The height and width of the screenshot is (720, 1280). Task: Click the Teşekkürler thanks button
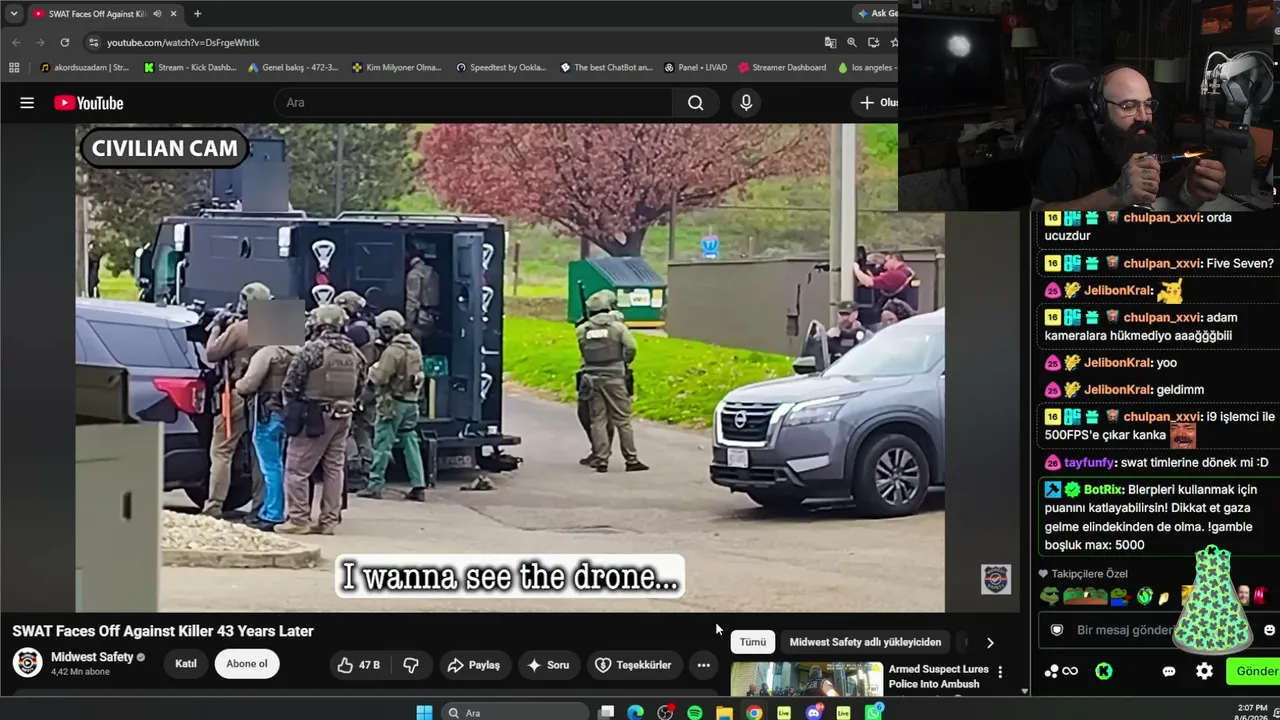pyautogui.click(x=633, y=665)
